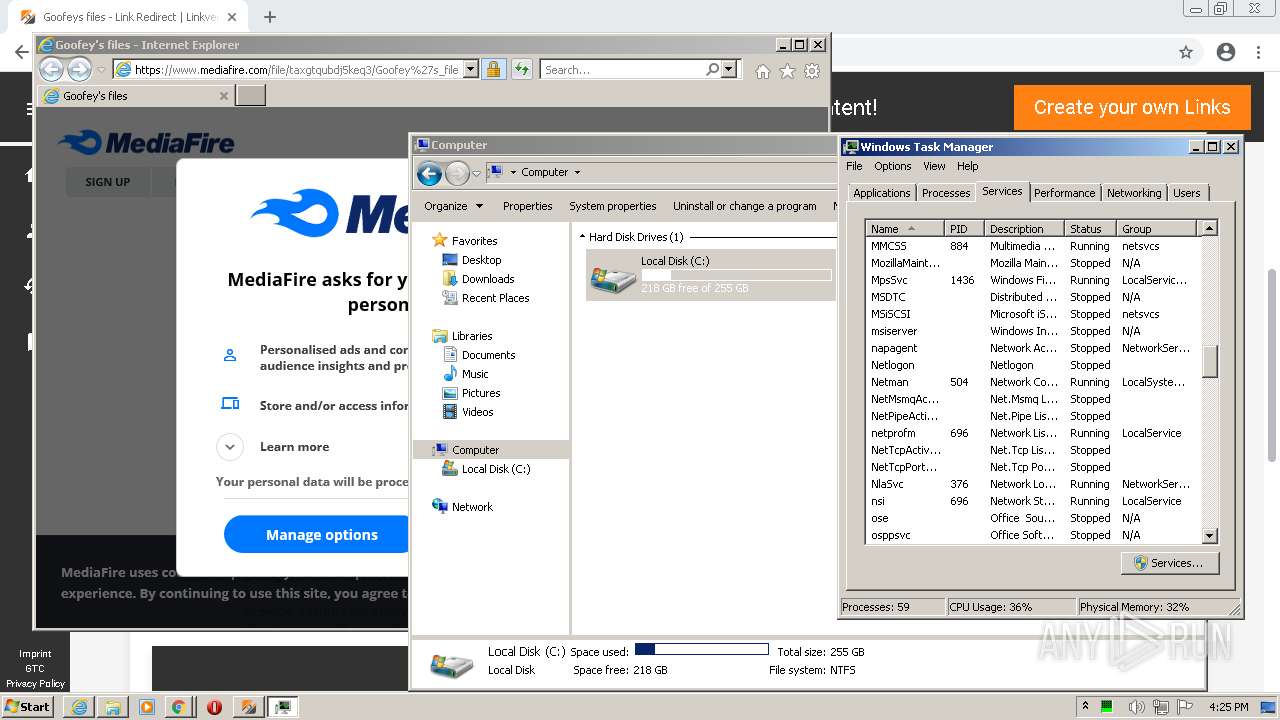This screenshot has width=1280, height=720.
Task: Click in the IE search box
Action: (x=622, y=70)
